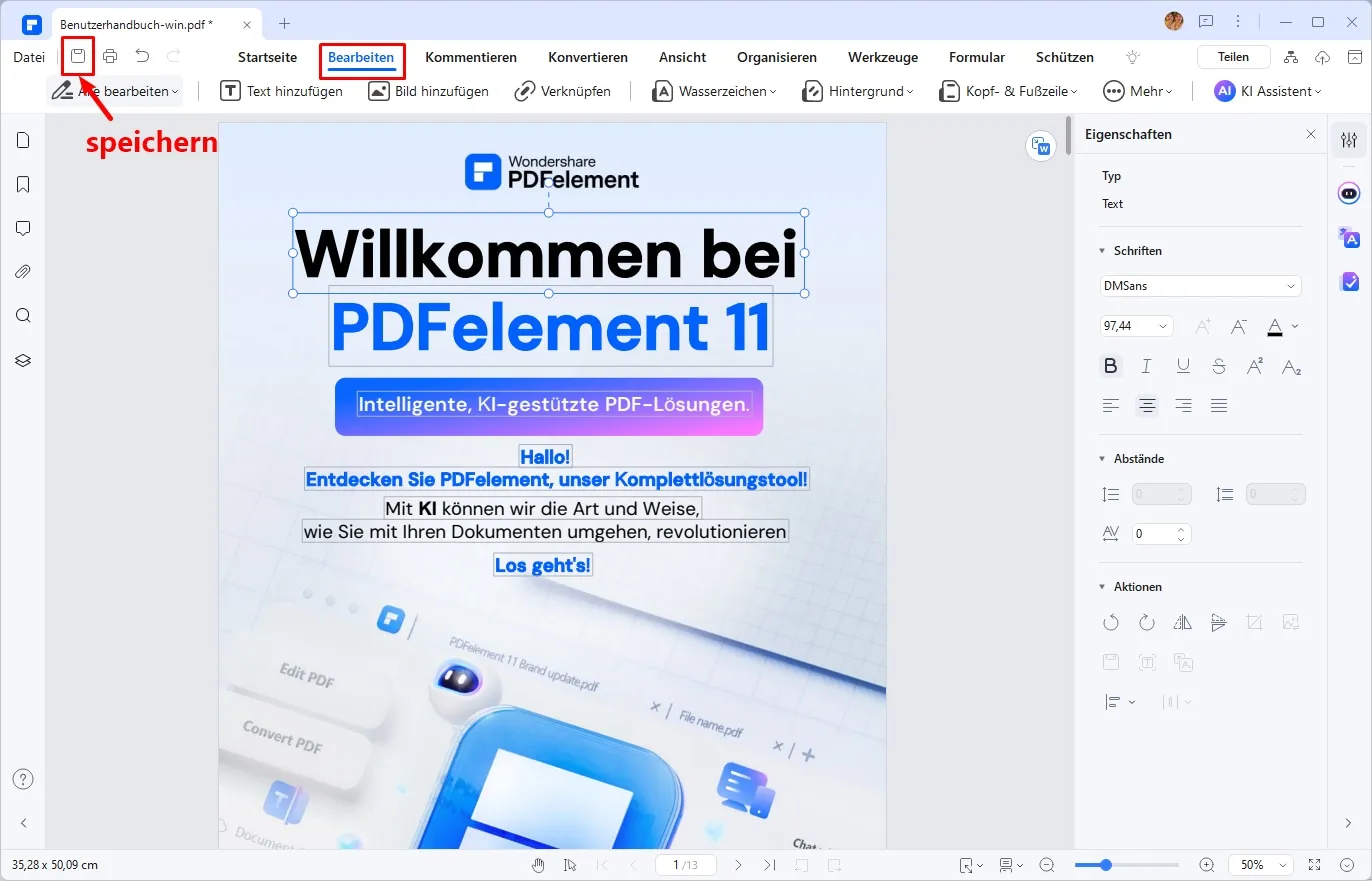This screenshot has height=881, width=1372.
Task: Open the search panel in left sidebar
Action: tap(22, 315)
